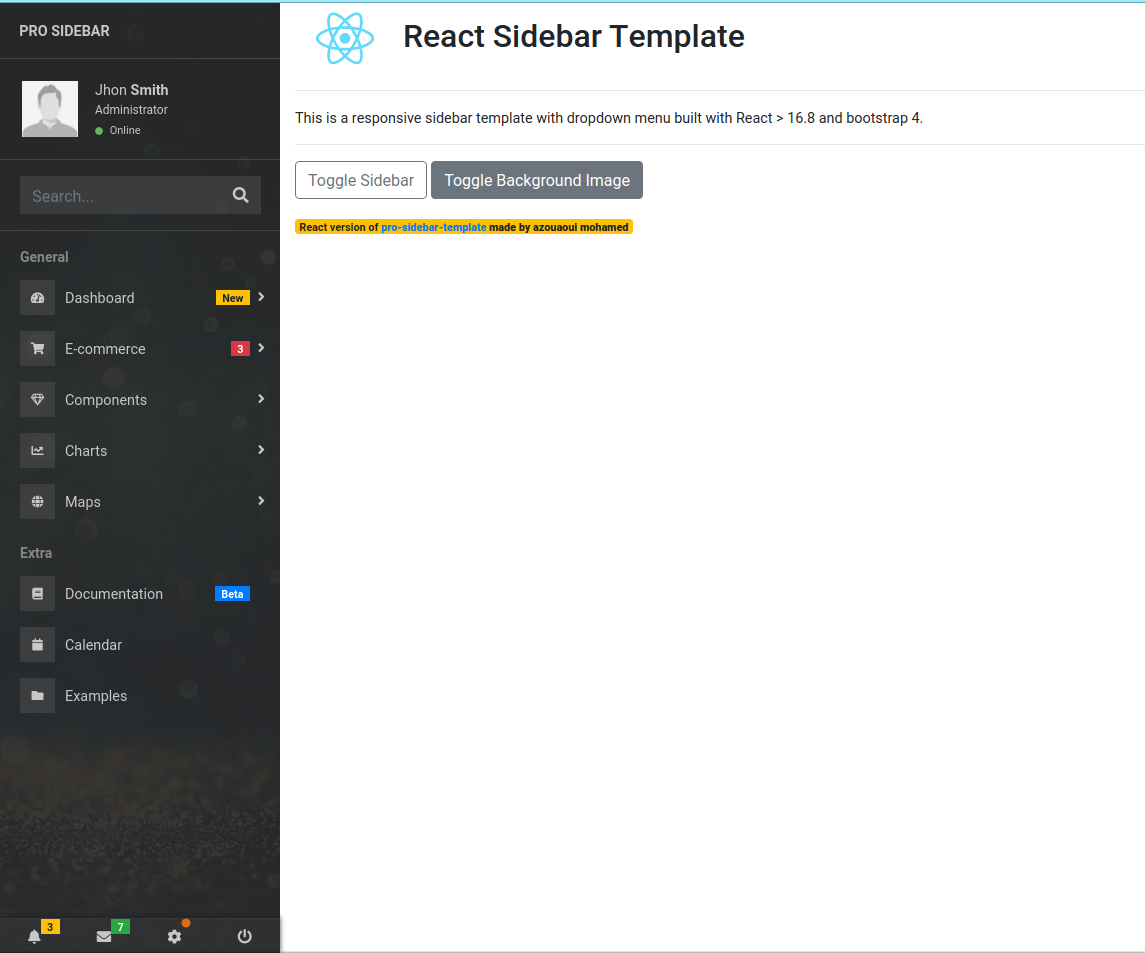1145x953 pixels.
Task: Click the Extra section header
Action: (36, 553)
